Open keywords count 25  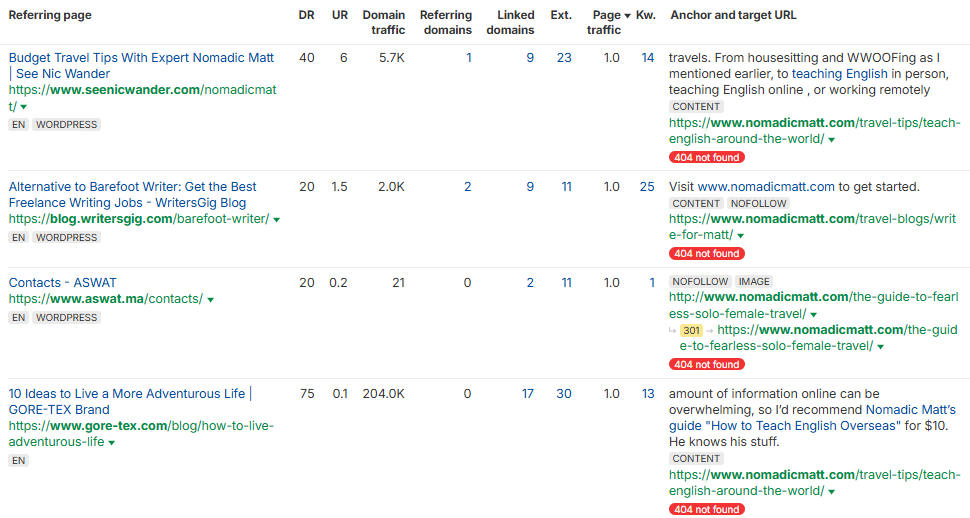point(647,186)
